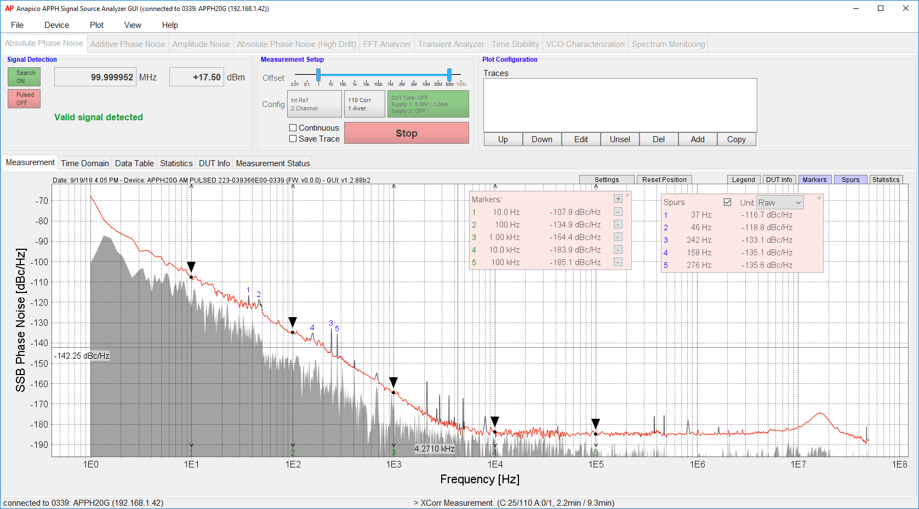
Task: Check the Save Trace option
Action: pos(293,139)
